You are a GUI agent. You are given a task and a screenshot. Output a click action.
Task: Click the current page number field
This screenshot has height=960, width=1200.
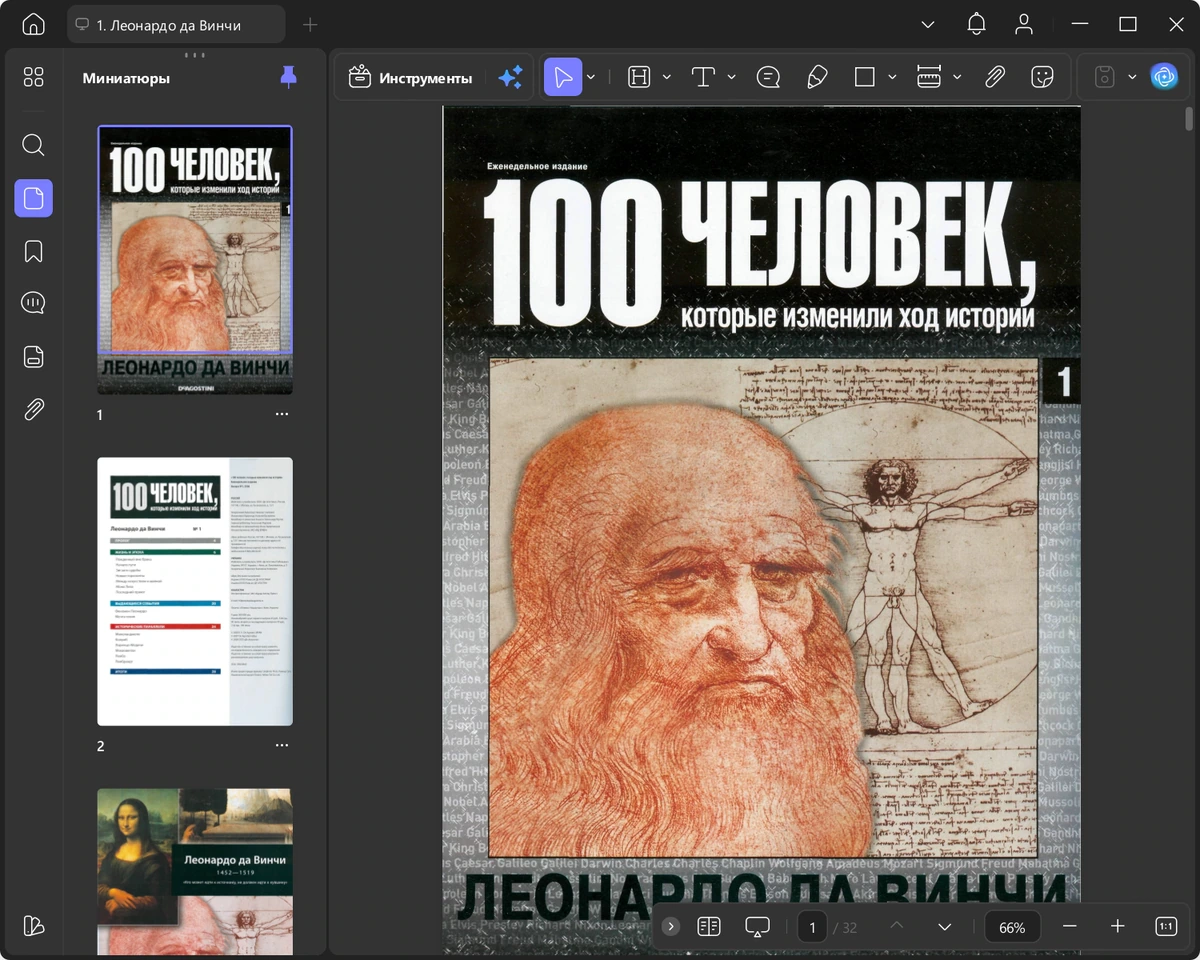click(812, 927)
